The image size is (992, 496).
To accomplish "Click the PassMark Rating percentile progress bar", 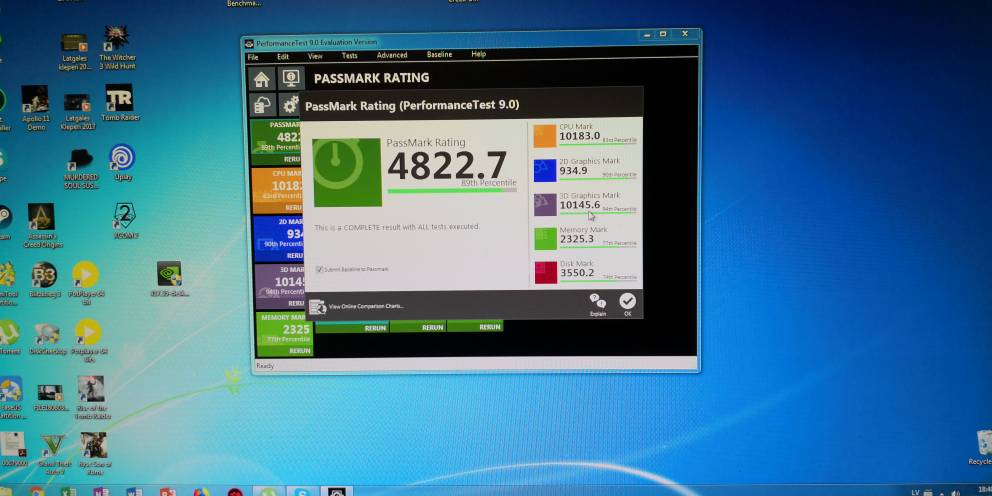I will pyautogui.click(x=452, y=190).
